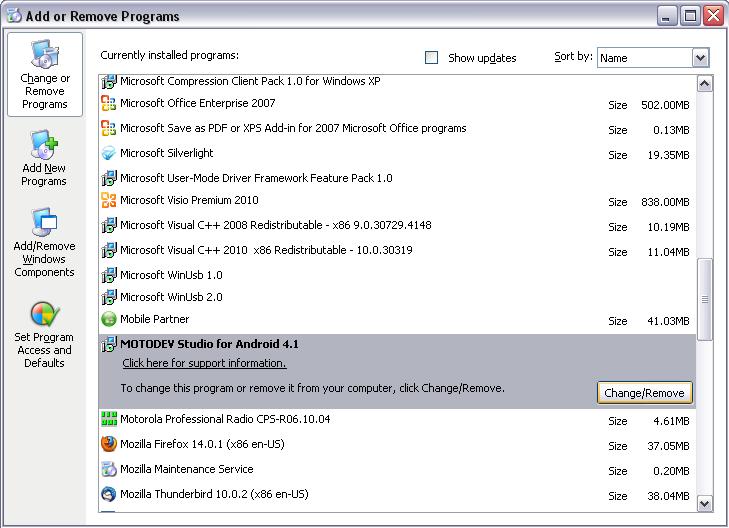Click the Visual C++ 2008 Redistributable icon
Image resolution: width=729 pixels, height=528 pixels.
(x=109, y=225)
